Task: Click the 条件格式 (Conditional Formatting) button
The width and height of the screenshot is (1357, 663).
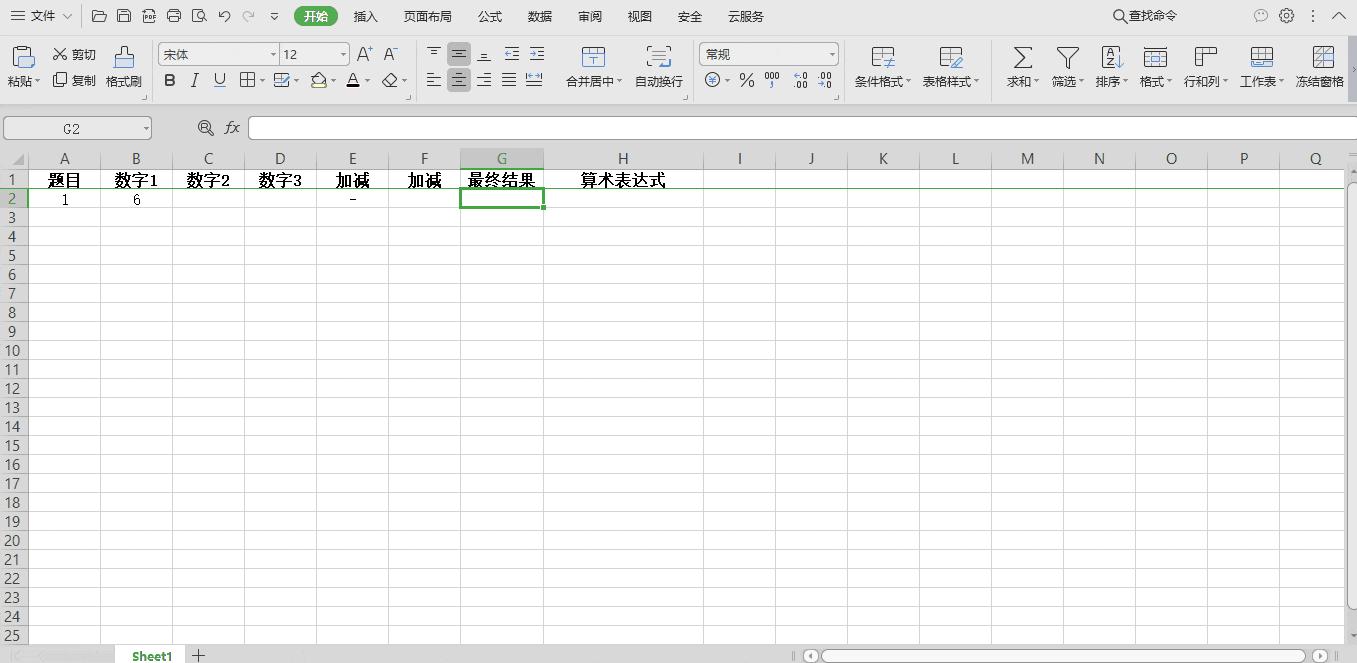Action: point(882,66)
